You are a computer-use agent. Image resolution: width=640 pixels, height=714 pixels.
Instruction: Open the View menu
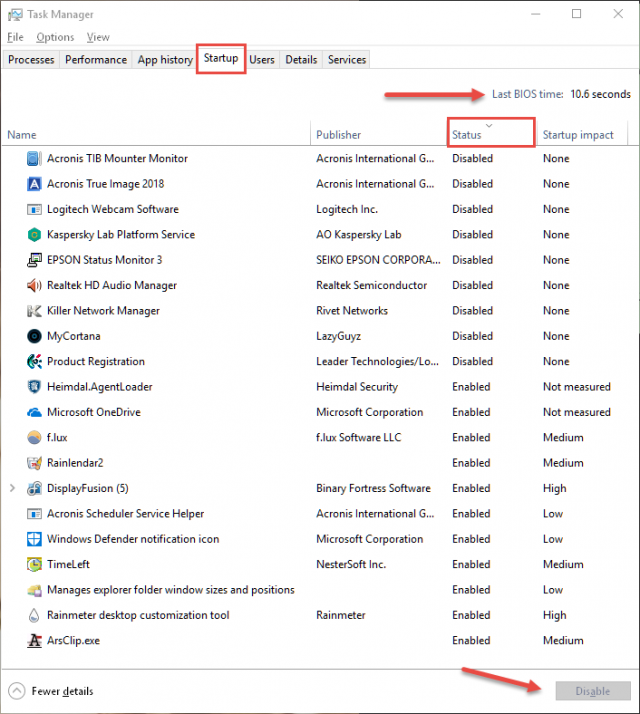click(x=98, y=37)
